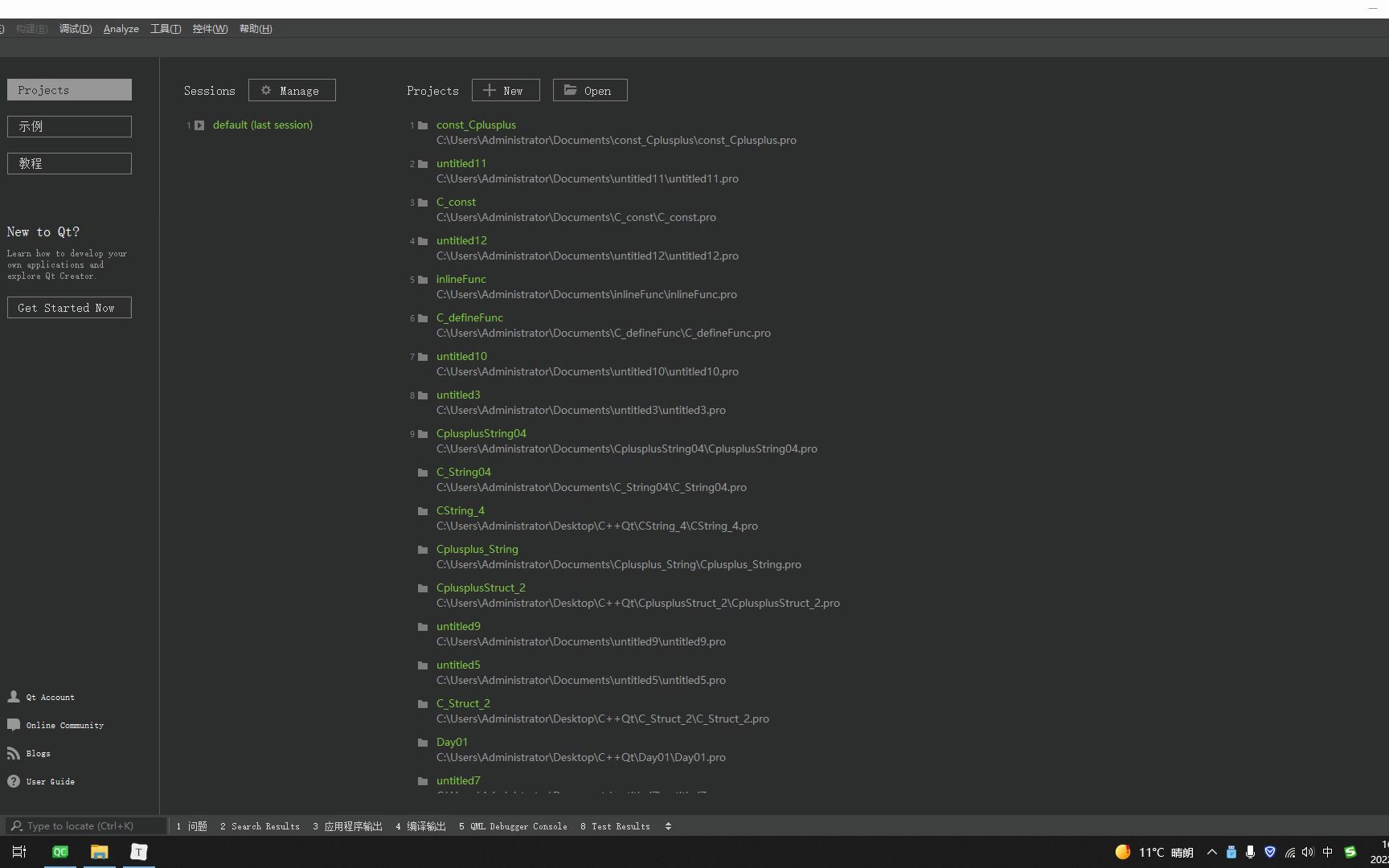
Task: Open the C_String04 project link
Action: coord(464,473)
